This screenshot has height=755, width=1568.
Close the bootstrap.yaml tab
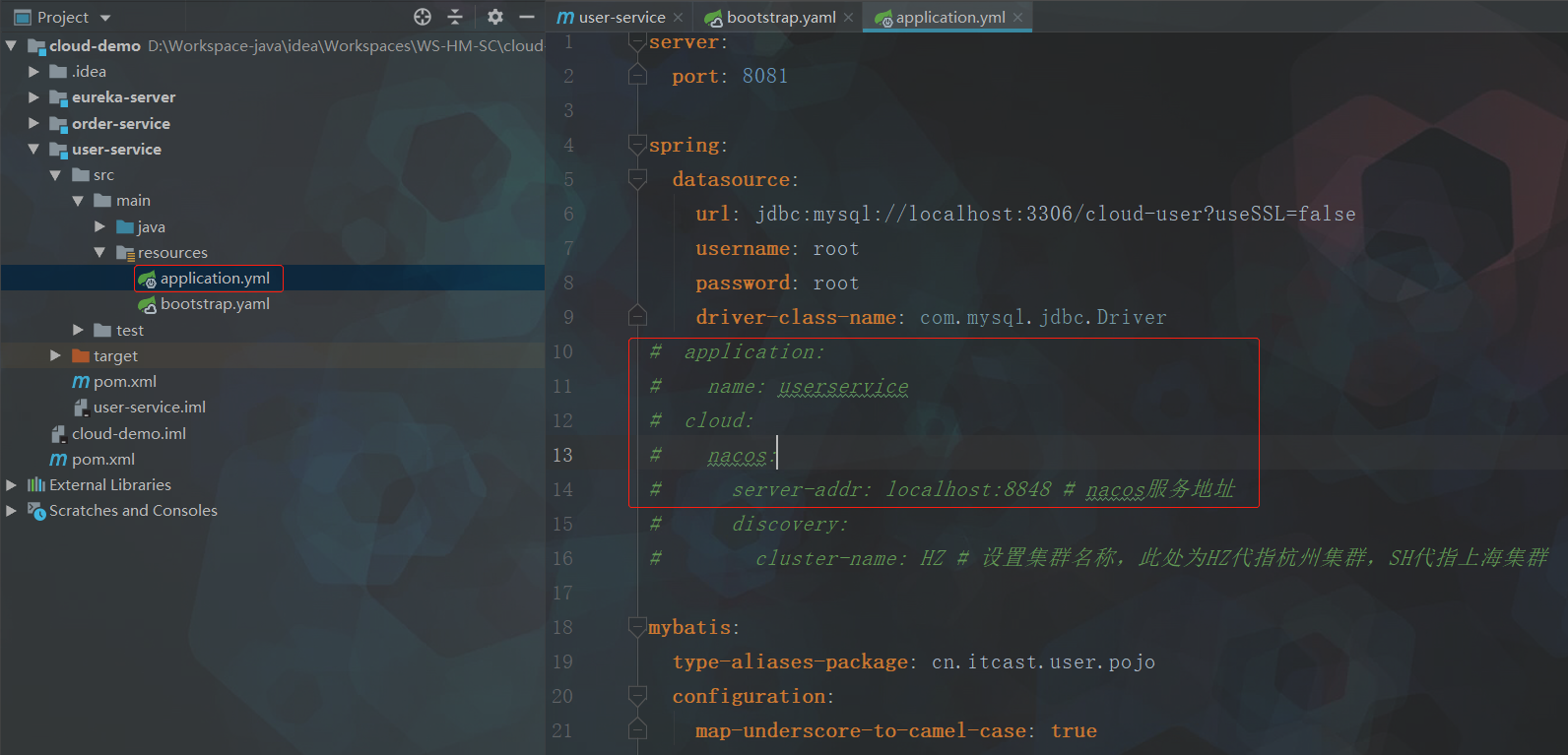click(848, 18)
